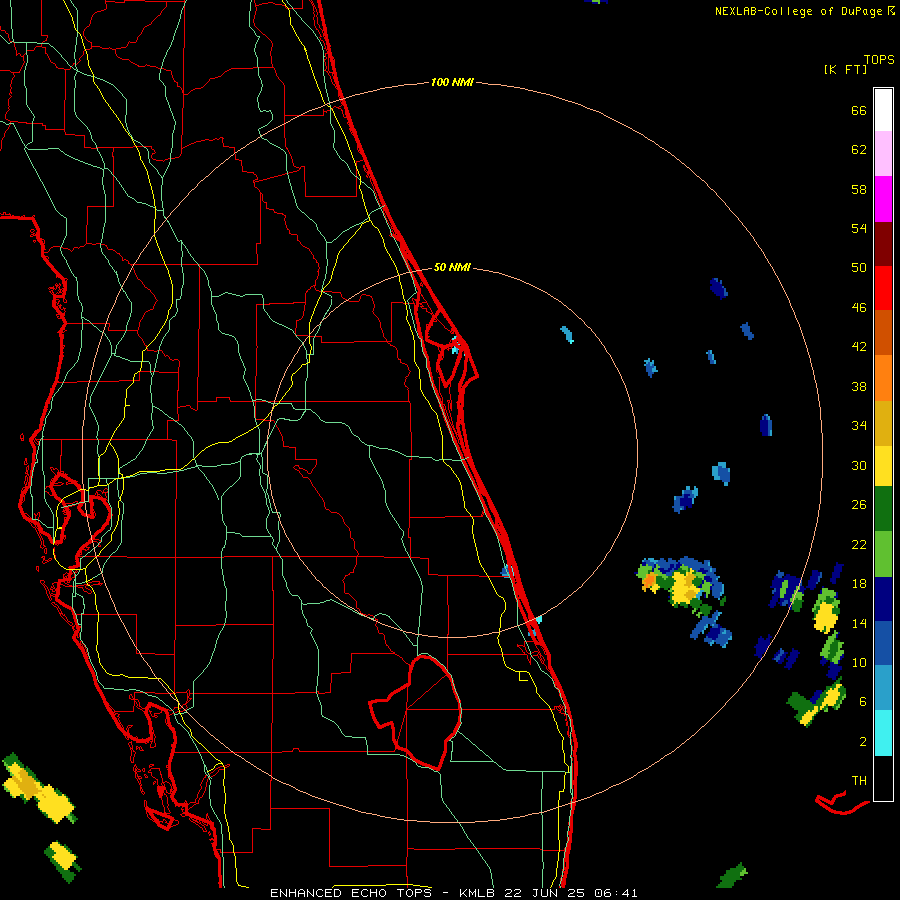
Task: Select the 100 NMI range ring label
Action: pyautogui.click(x=452, y=83)
